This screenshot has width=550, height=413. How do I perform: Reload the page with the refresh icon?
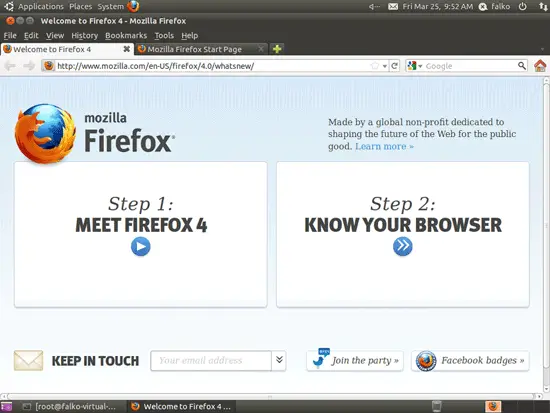[395, 66]
